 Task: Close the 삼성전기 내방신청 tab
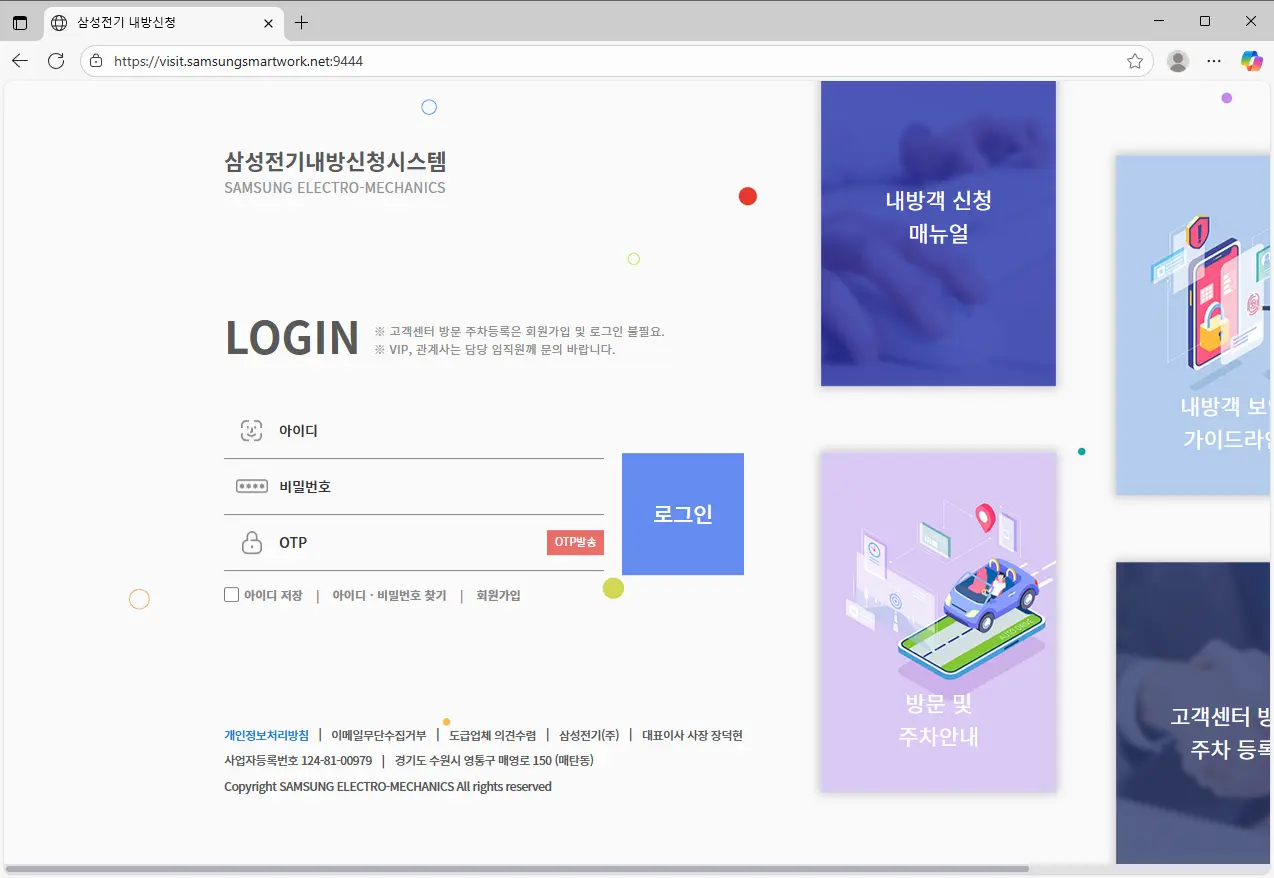pyautogui.click(x=268, y=22)
